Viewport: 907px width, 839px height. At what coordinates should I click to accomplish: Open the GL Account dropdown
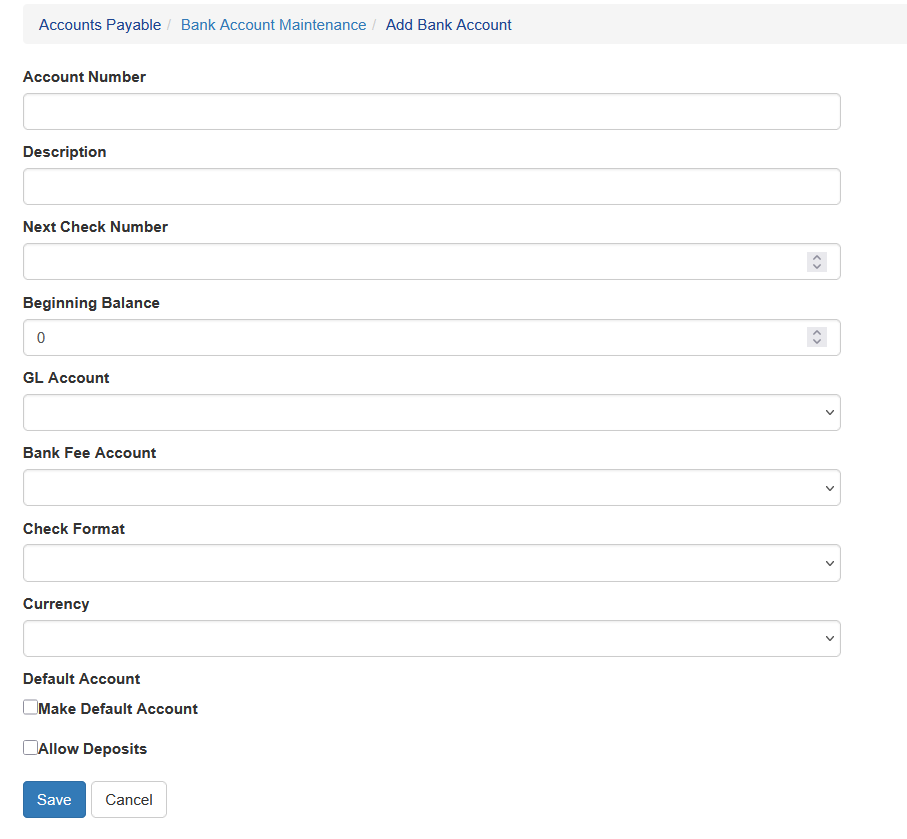pyautogui.click(x=432, y=413)
